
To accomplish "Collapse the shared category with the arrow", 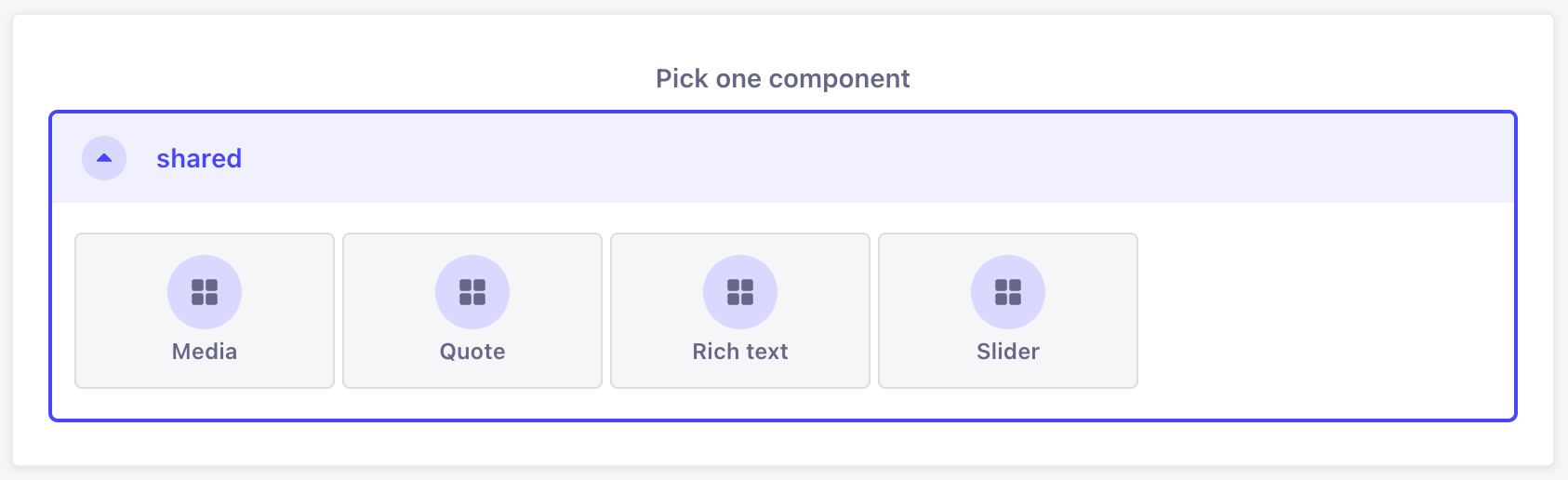I will click(x=104, y=158).
